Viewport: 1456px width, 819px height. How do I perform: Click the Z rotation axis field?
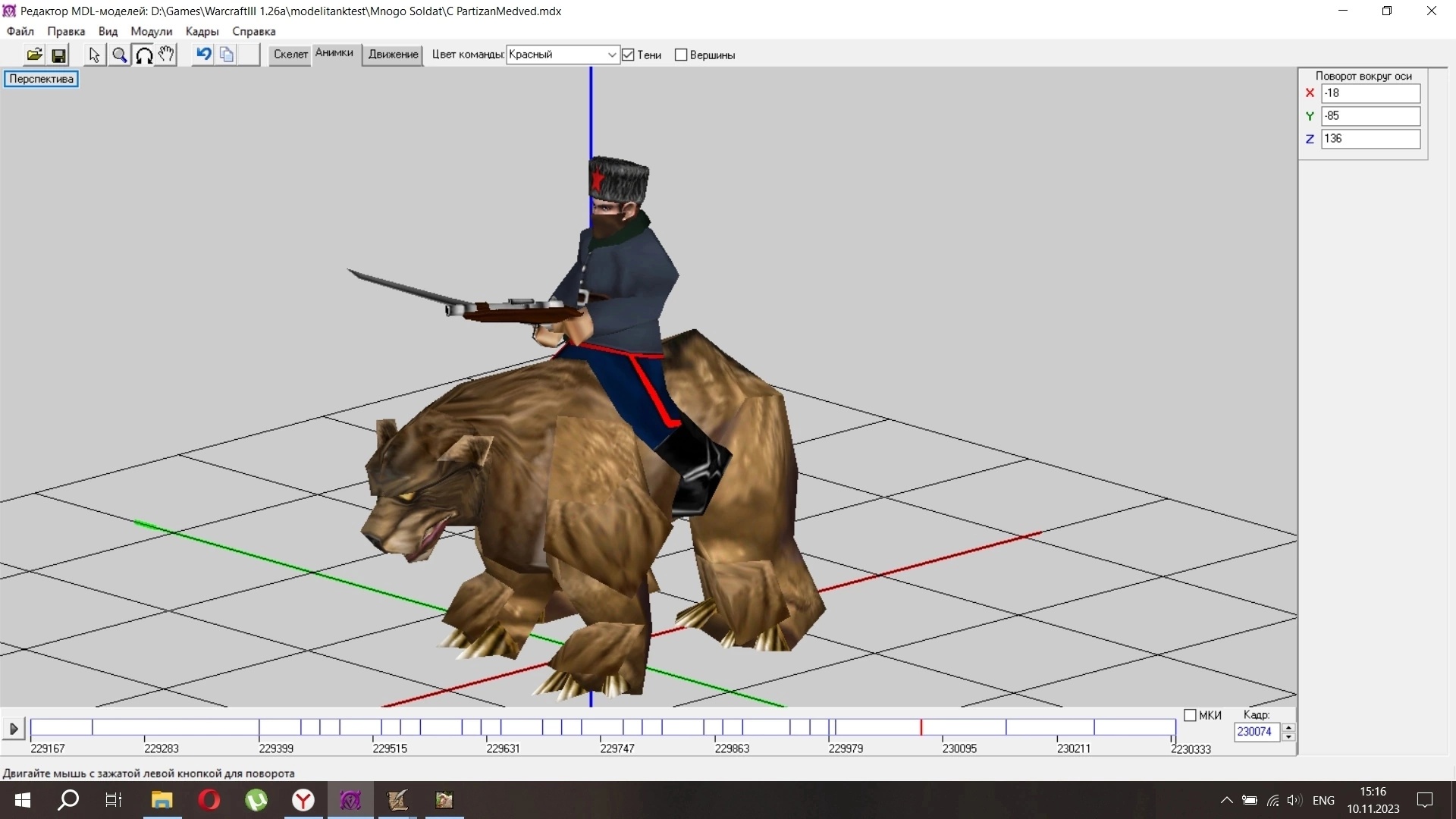pos(1370,139)
